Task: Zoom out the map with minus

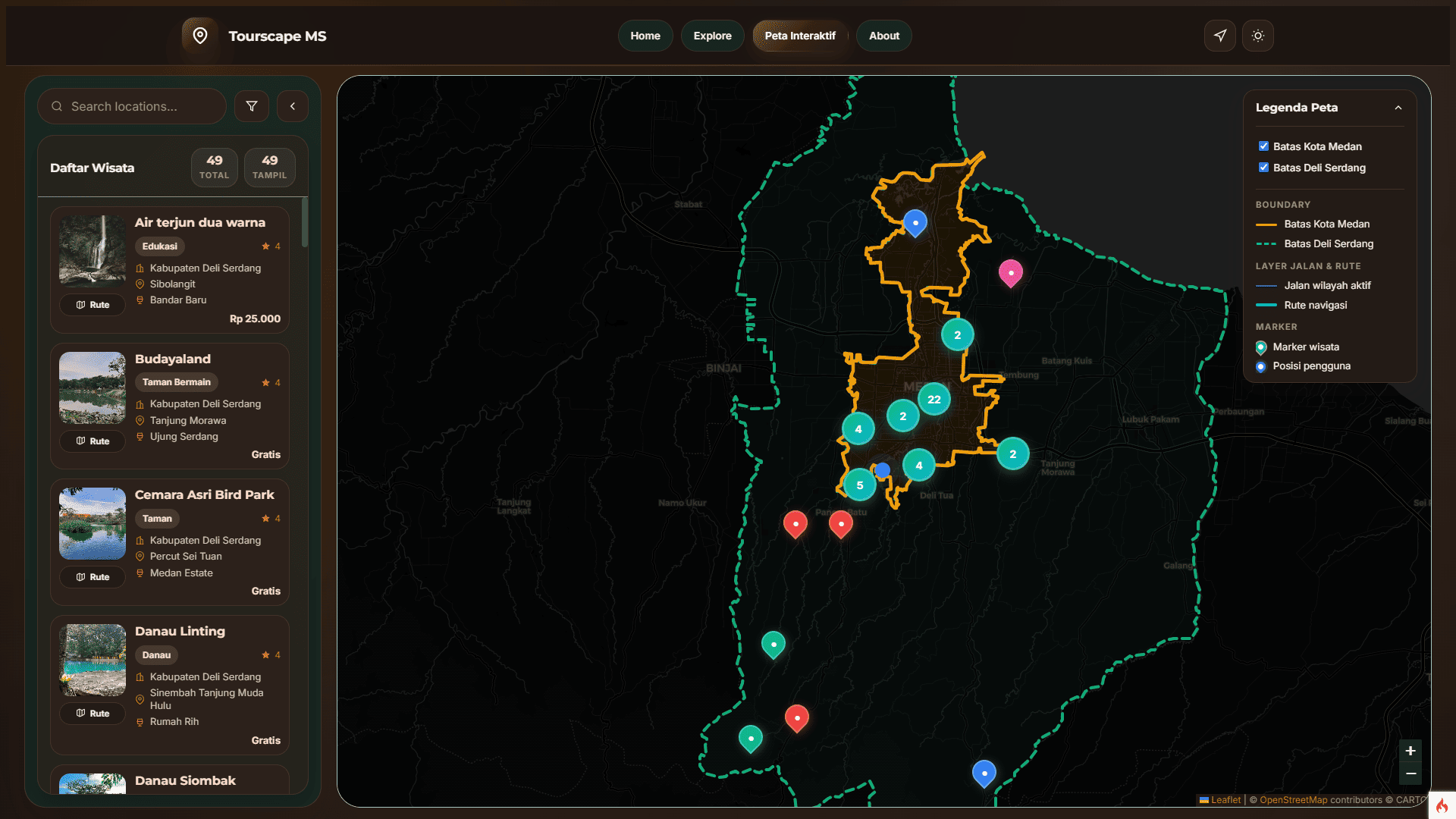Action: (1410, 773)
